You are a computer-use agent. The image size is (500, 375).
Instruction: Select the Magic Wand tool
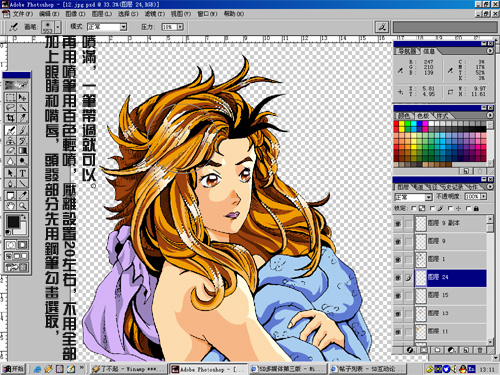22,108
